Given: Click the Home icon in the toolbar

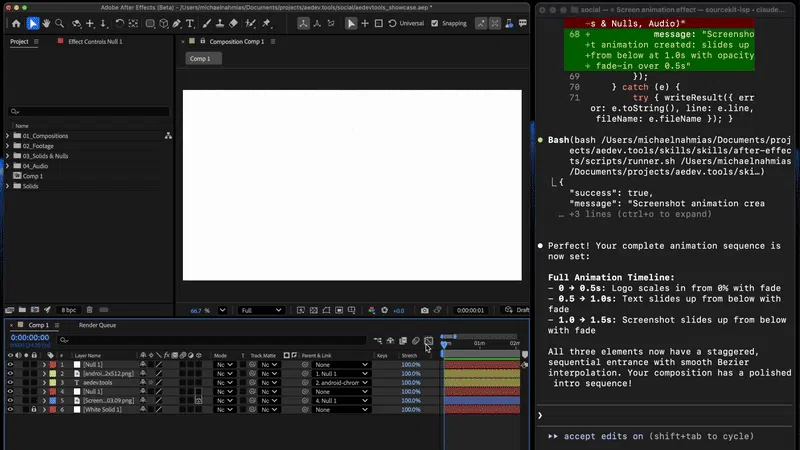Looking at the screenshot, I should 16,23.
